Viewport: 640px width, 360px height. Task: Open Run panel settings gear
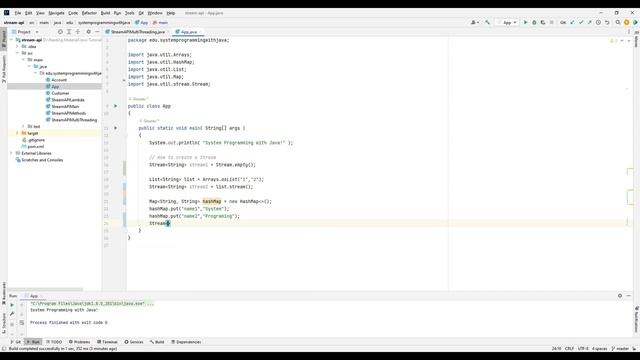(x=620, y=296)
